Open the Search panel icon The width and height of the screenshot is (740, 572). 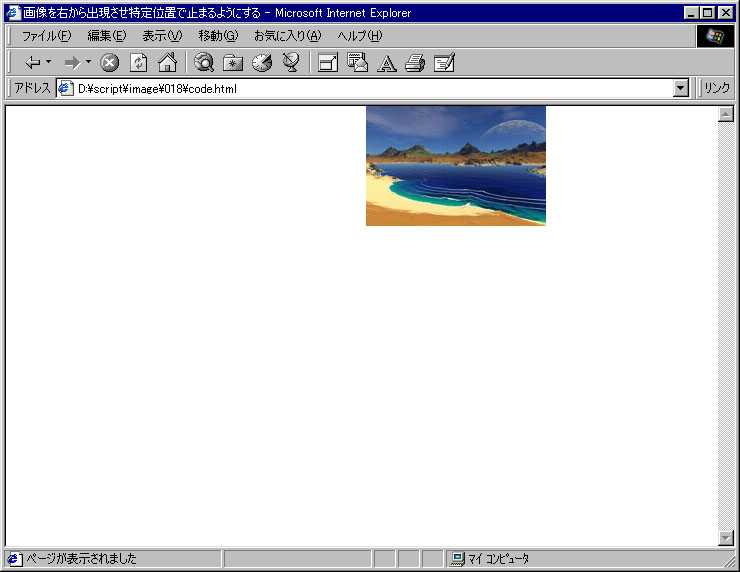(204, 62)
